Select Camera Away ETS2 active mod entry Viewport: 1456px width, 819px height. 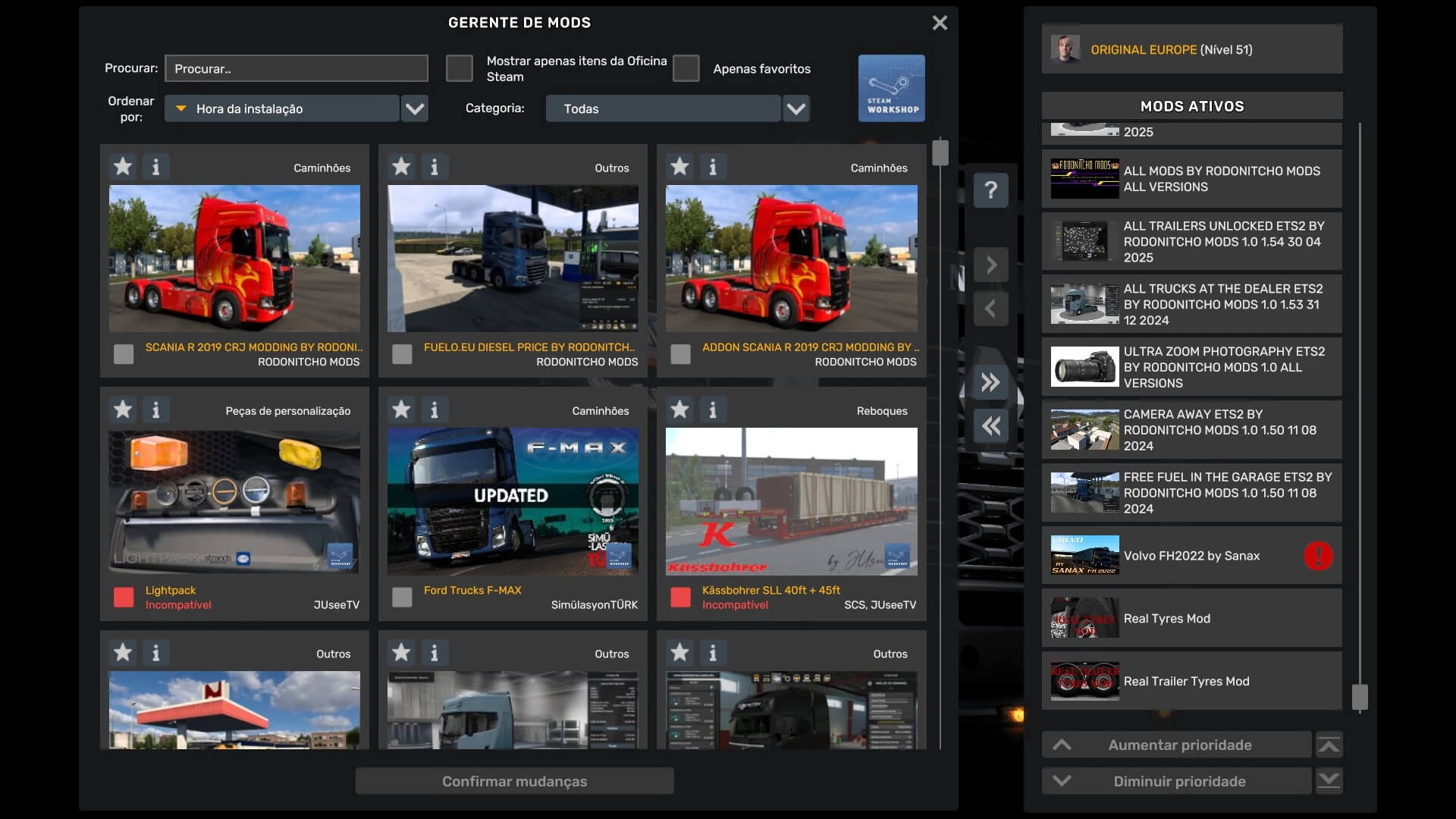pyautogui.click(x=1191, y=430)
